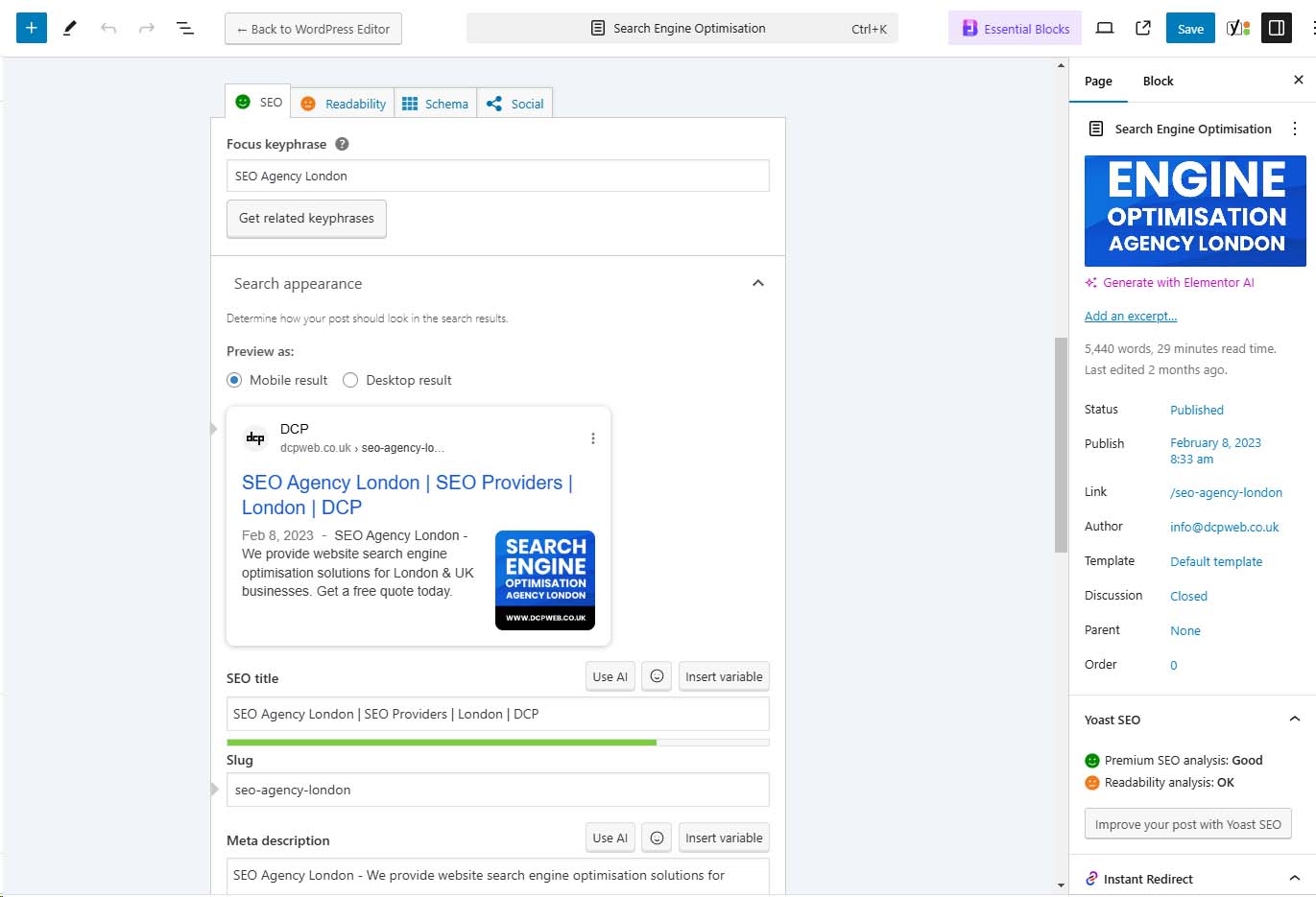Click the focus keyphrase help icon

pos(343,144)
